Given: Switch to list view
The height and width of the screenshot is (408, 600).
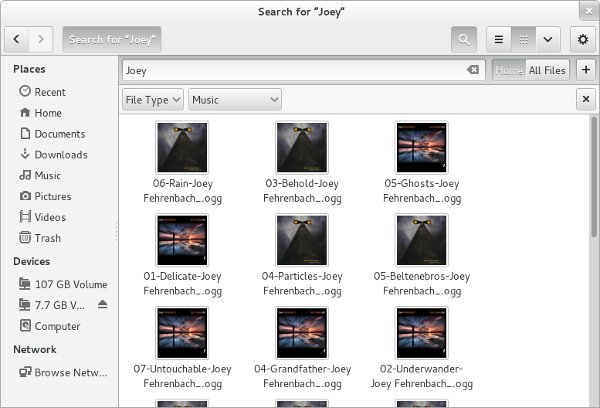Looking at the screenshot, I should (499, 39).
